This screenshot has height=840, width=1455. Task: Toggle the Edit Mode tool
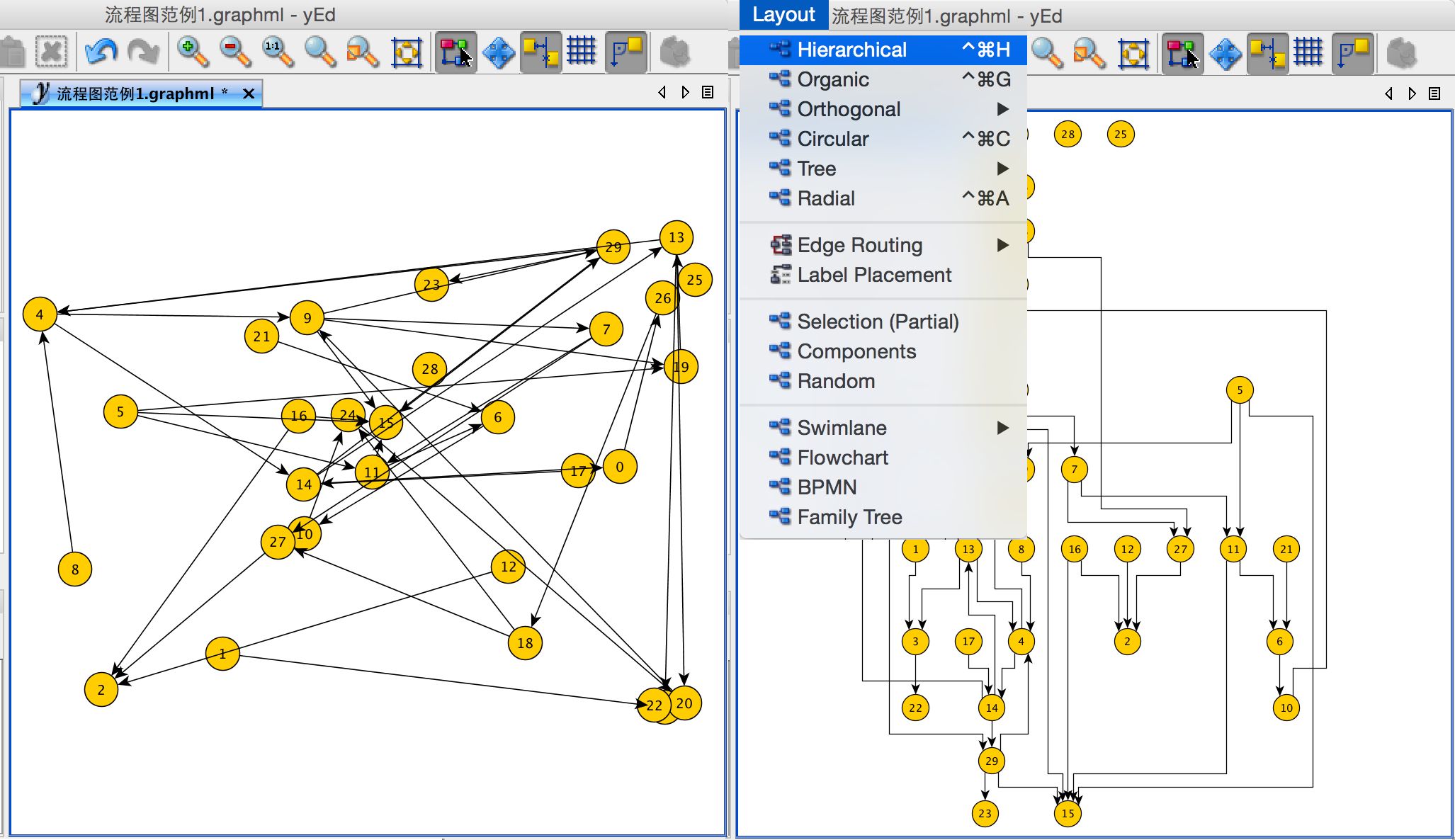pyautogui.click(x=455, y=50)
